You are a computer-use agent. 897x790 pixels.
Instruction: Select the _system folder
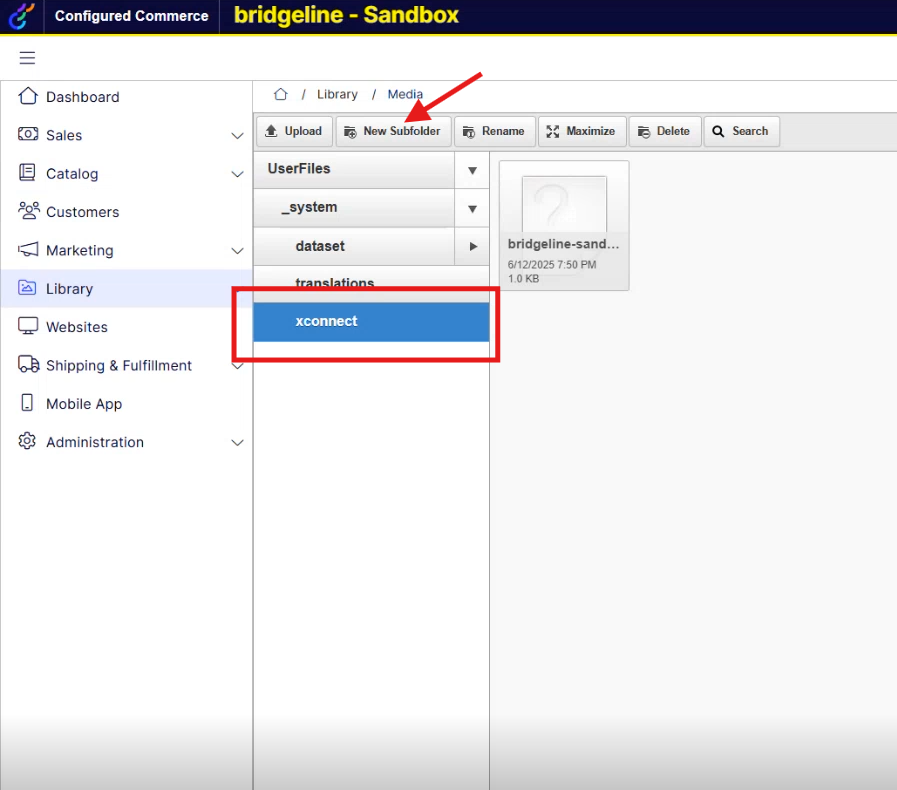(354, 208)
